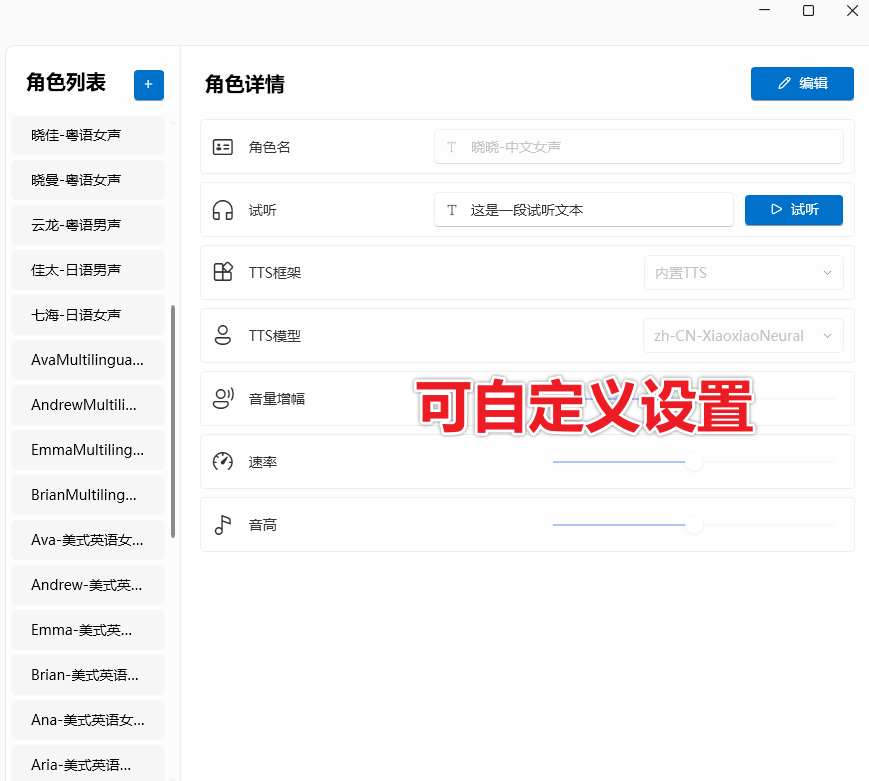869x781 pixels.
Task: Click the play triangle on the 试听 button
Action: 777,209
